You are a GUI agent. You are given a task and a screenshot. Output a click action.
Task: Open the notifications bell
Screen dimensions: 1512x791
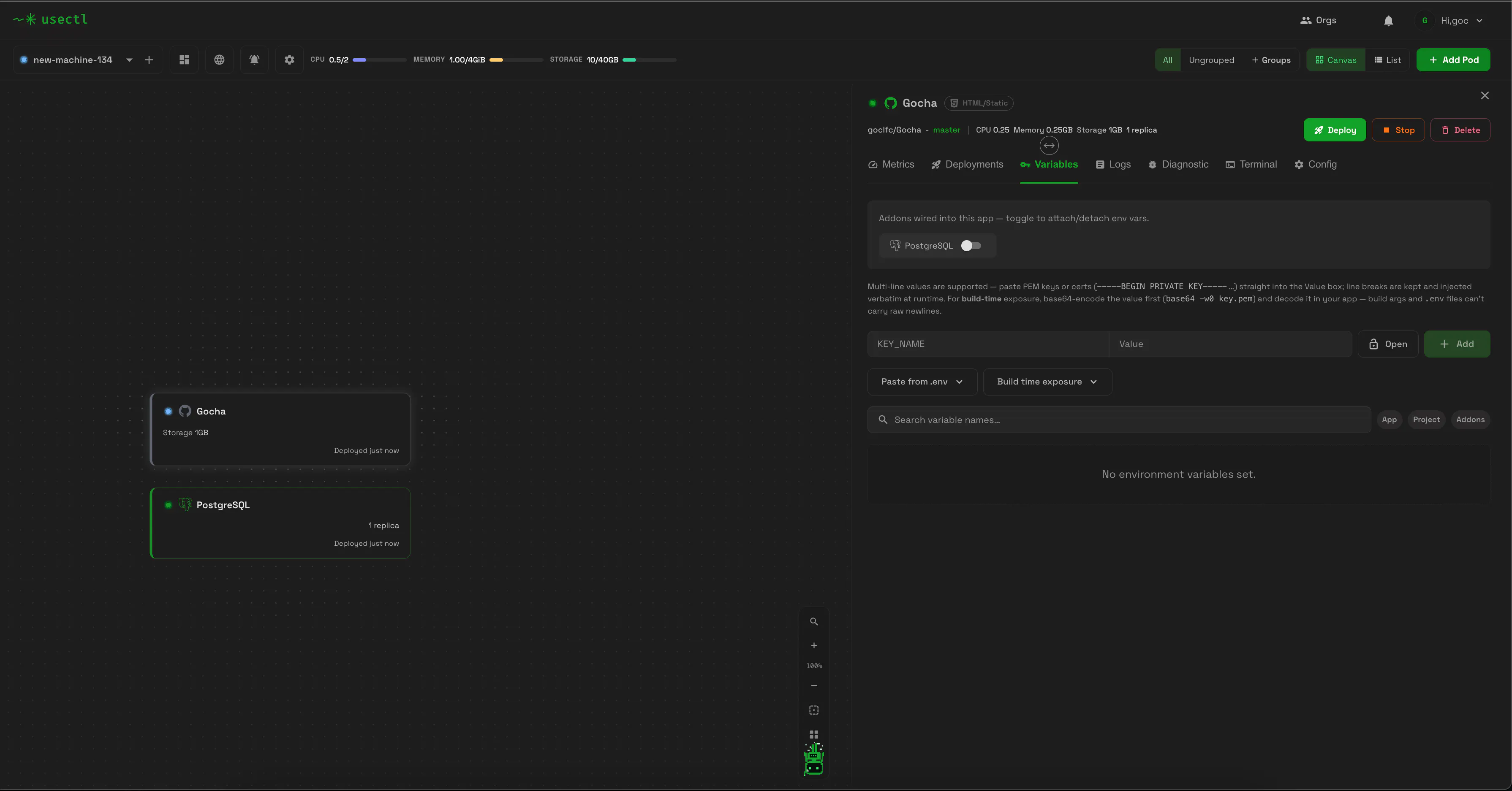click(1388, 21)
